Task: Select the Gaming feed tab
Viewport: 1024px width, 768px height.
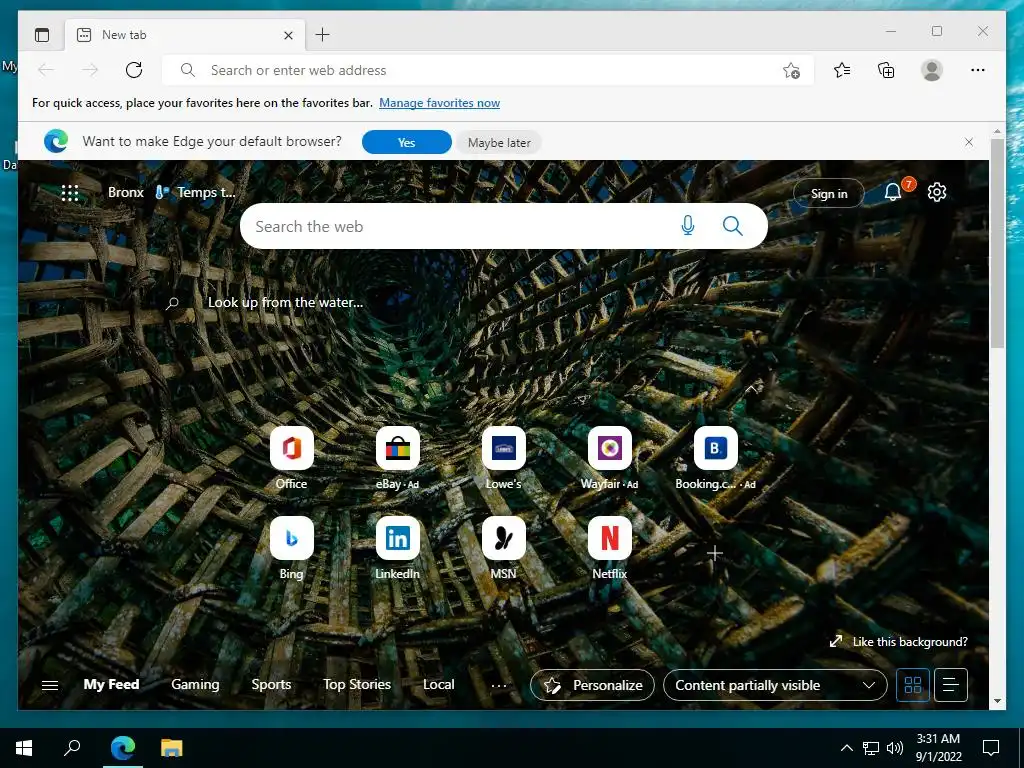Action: coord(195,684)
